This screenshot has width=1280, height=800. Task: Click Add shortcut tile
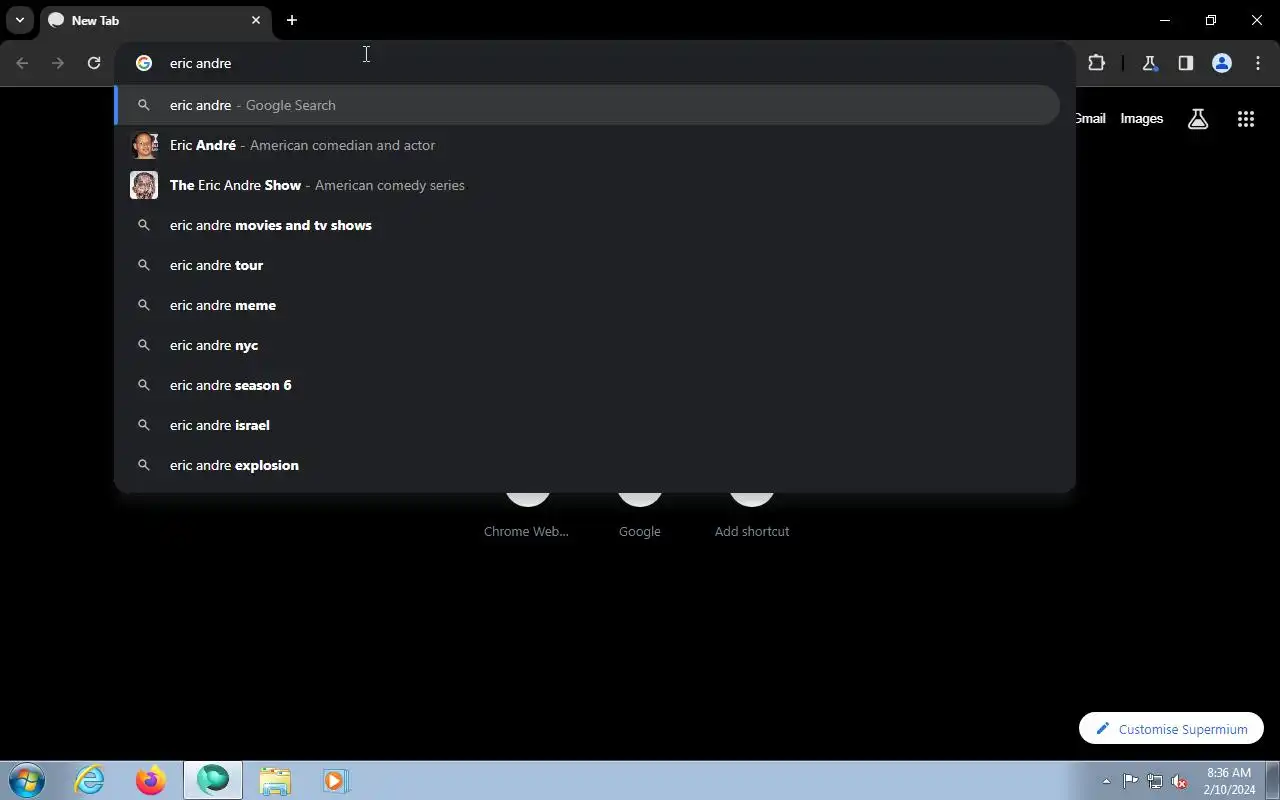point(752,515)
